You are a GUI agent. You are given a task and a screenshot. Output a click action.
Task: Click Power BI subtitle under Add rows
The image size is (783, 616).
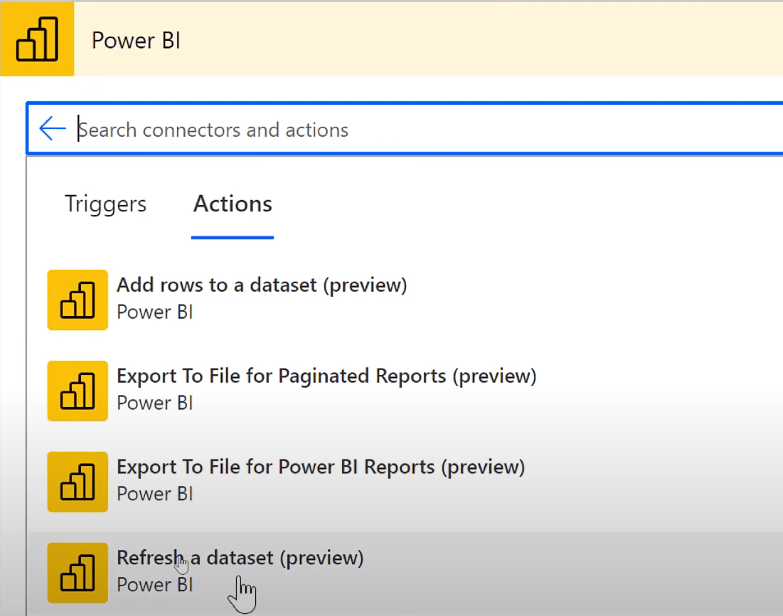tap(155, 312)
